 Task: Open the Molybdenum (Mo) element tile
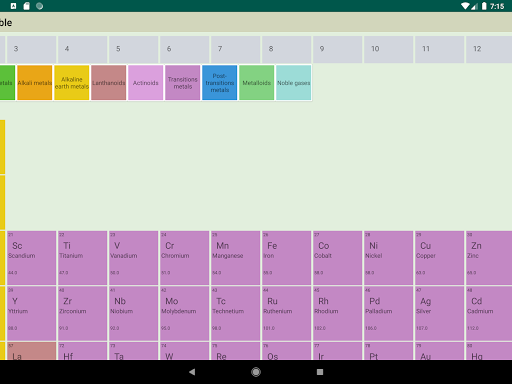click(x=185, y=313)
